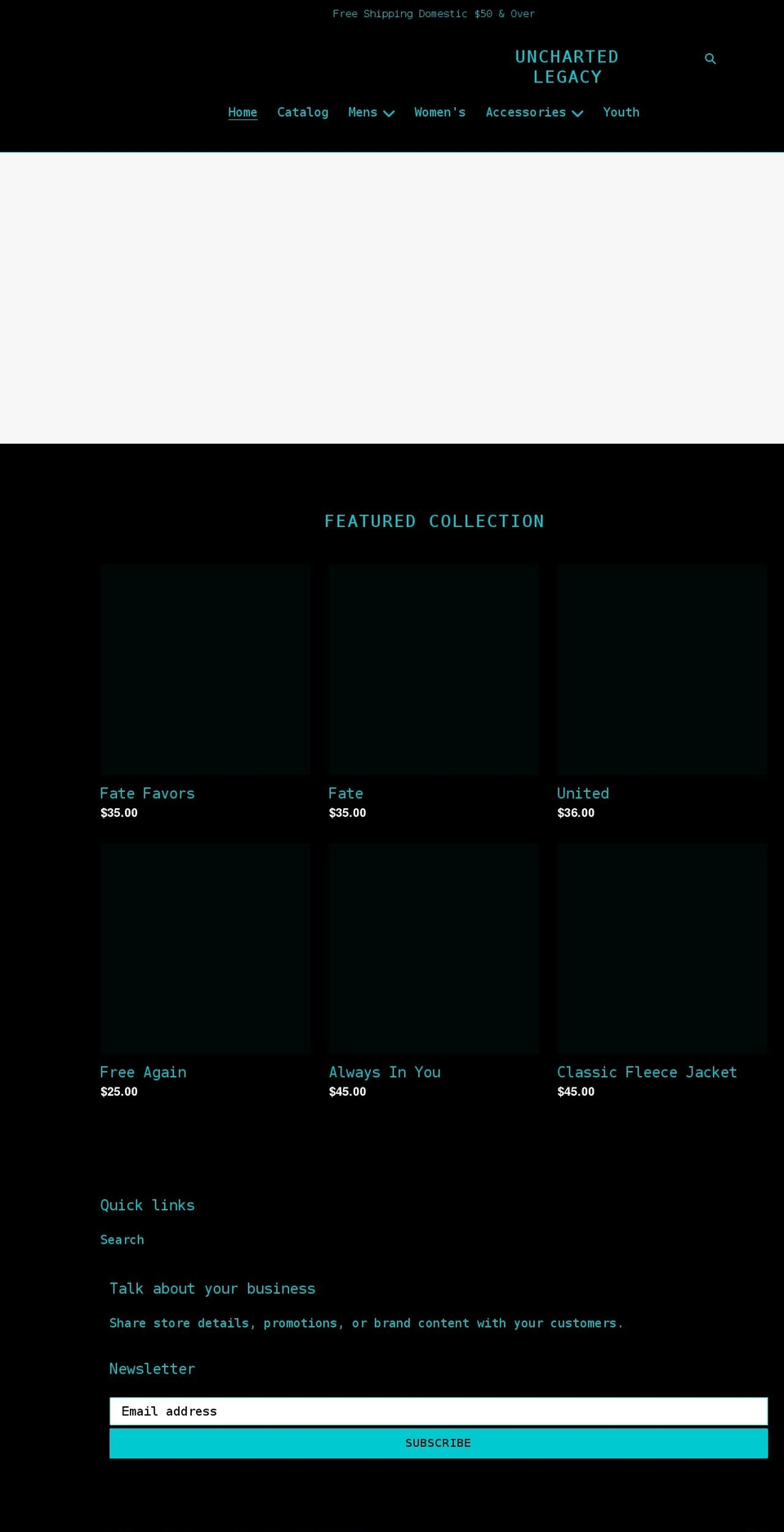Open the Free Again product image
The image size is (784, 1532).
tap(205, 949)
